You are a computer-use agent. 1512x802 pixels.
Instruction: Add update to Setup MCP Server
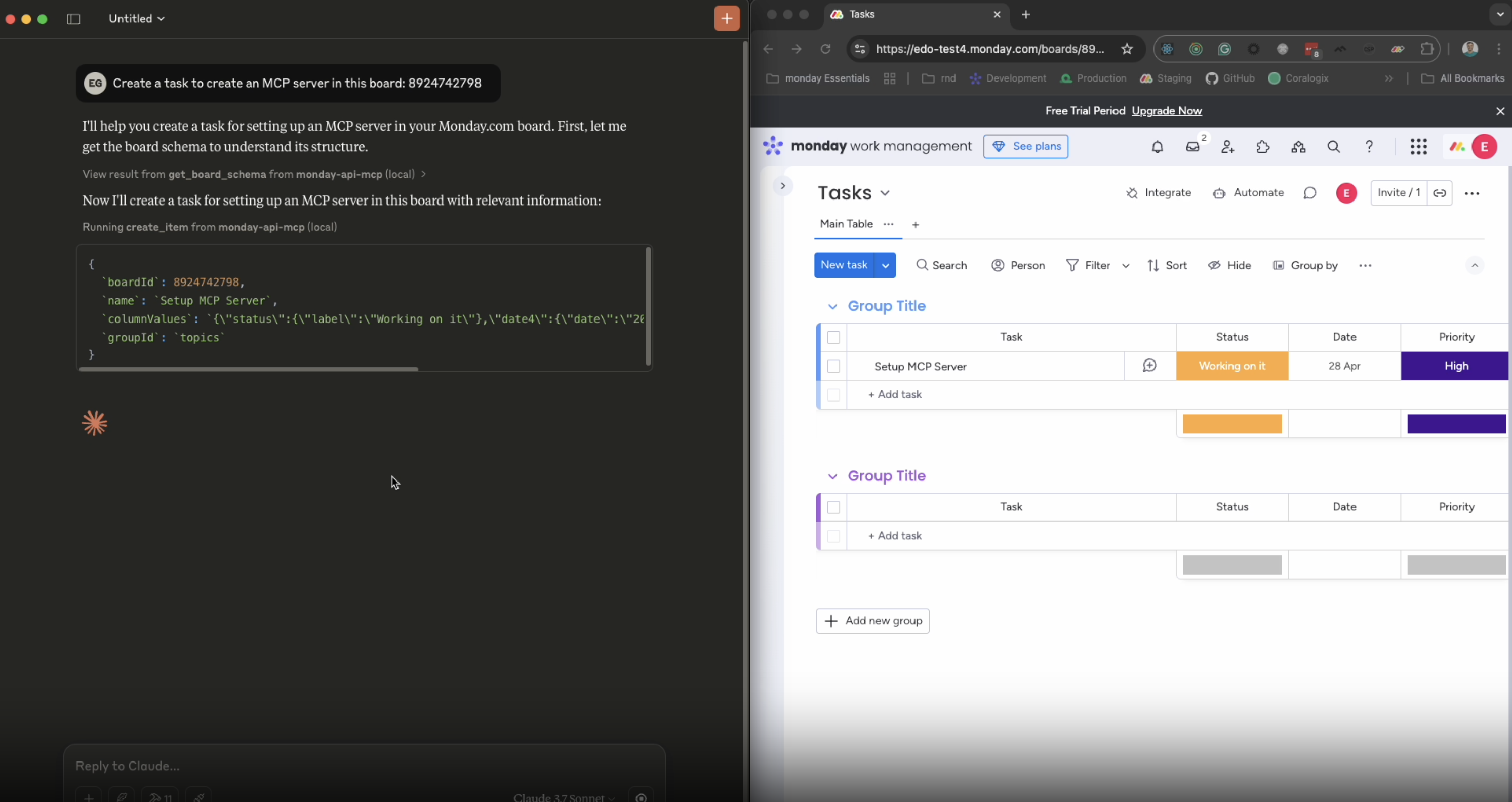1149,366
